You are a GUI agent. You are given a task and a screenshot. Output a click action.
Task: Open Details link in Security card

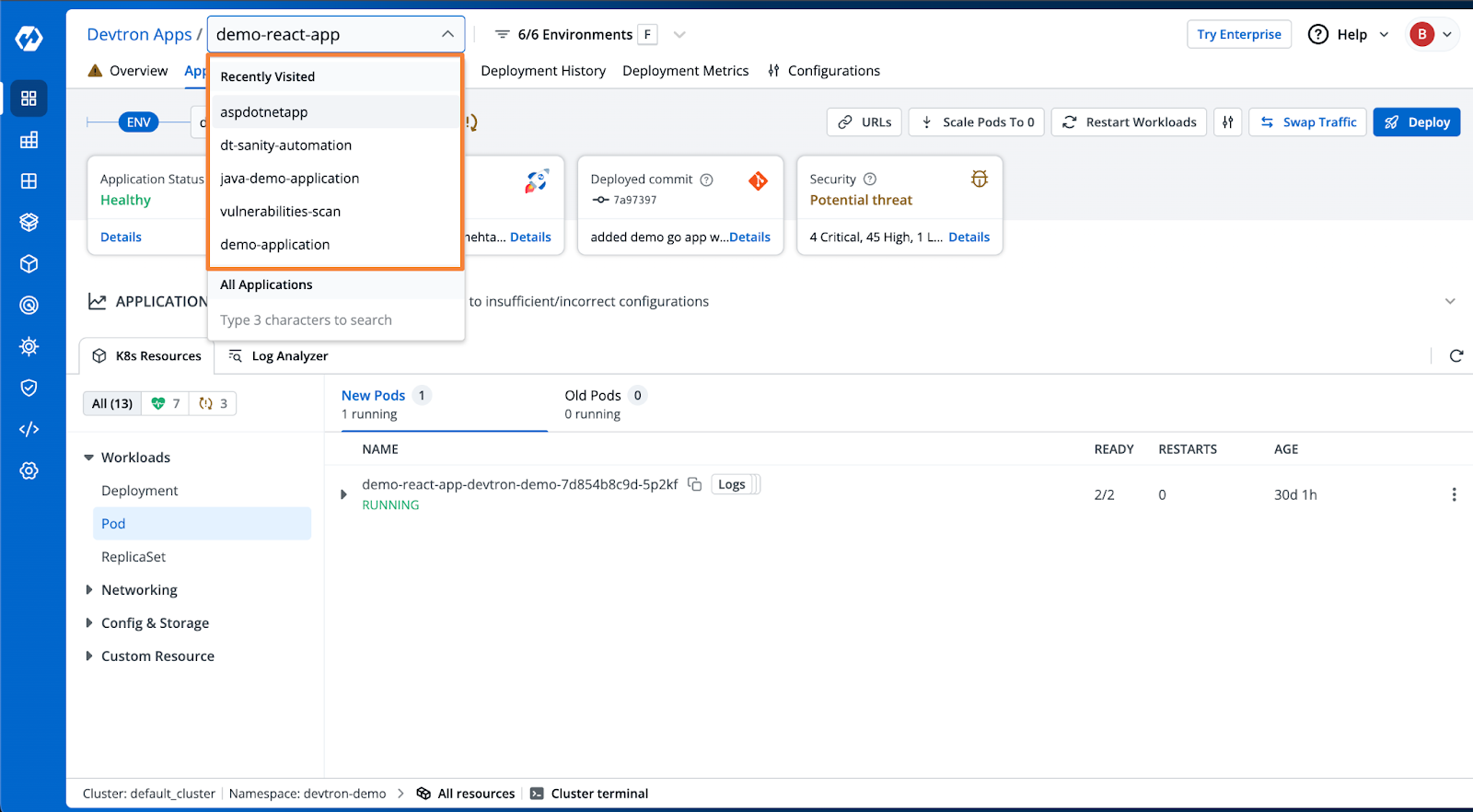969,237
